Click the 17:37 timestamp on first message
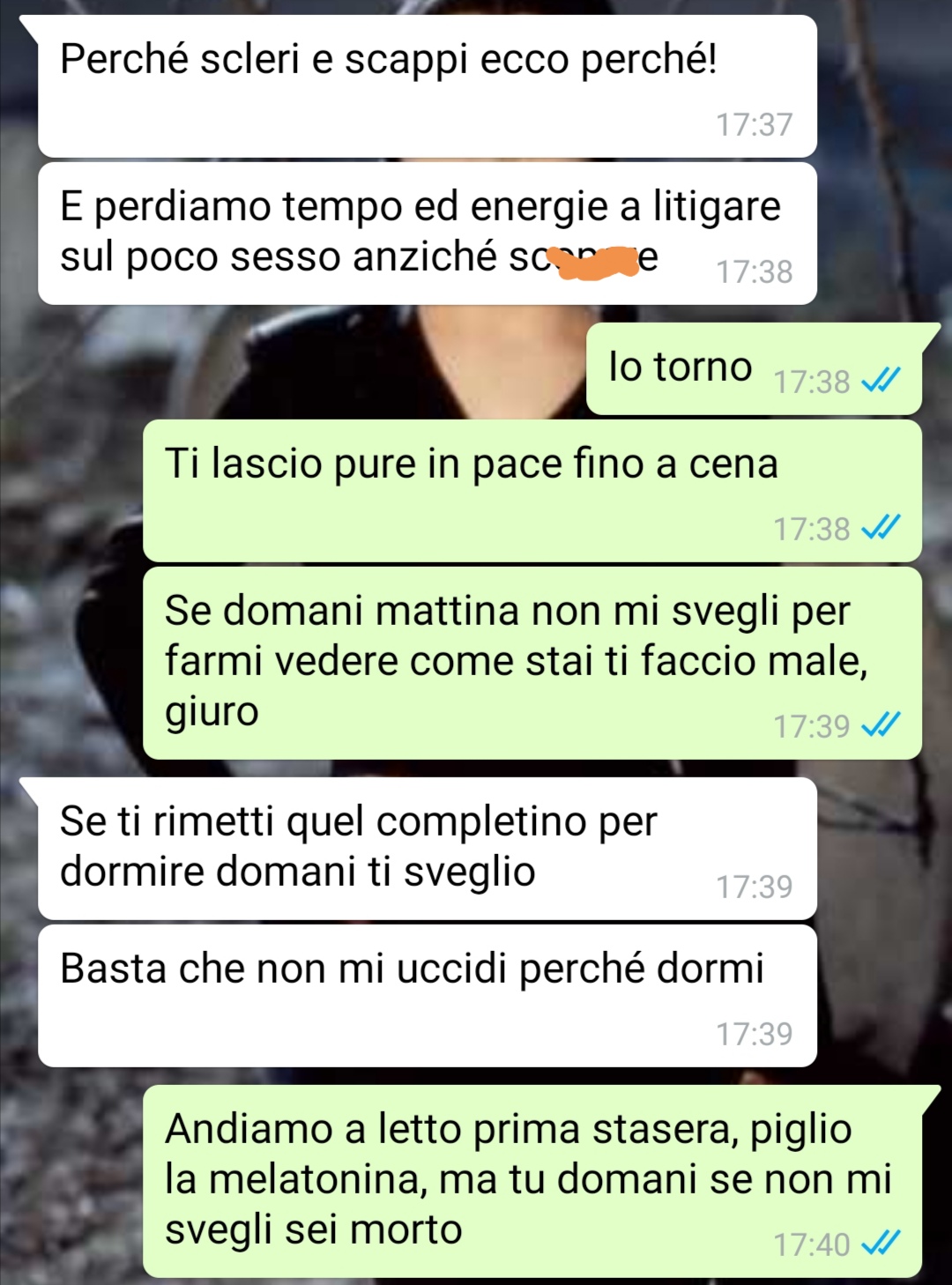 point(755,124)
